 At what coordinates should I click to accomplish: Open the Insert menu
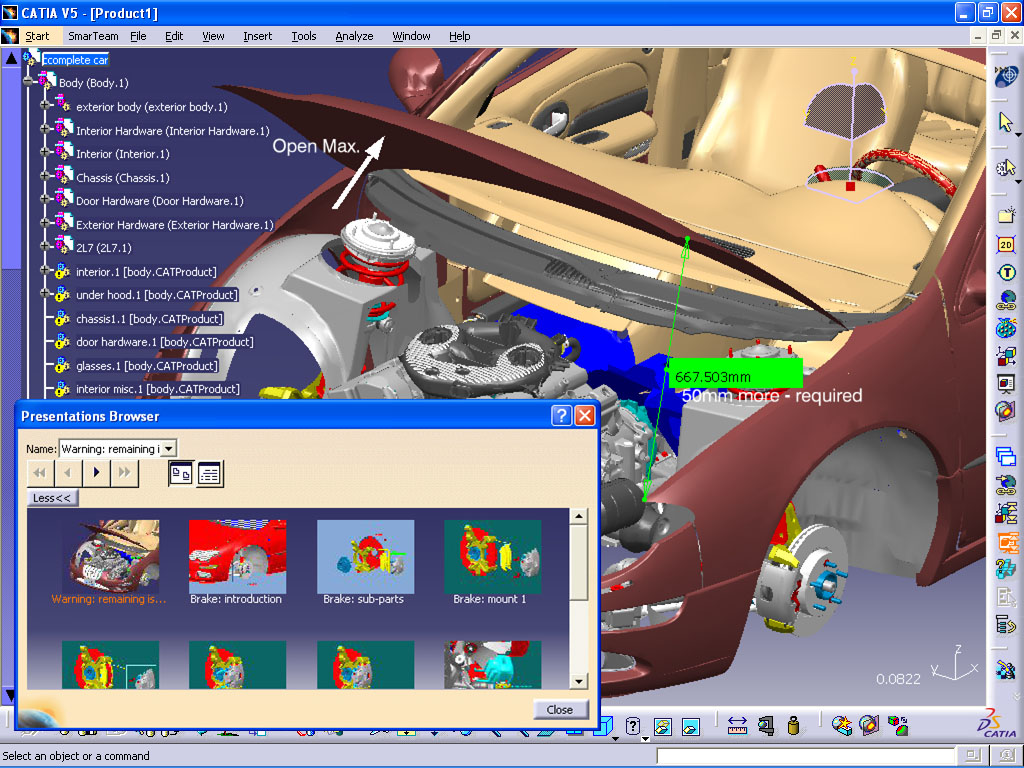(257, 36)
